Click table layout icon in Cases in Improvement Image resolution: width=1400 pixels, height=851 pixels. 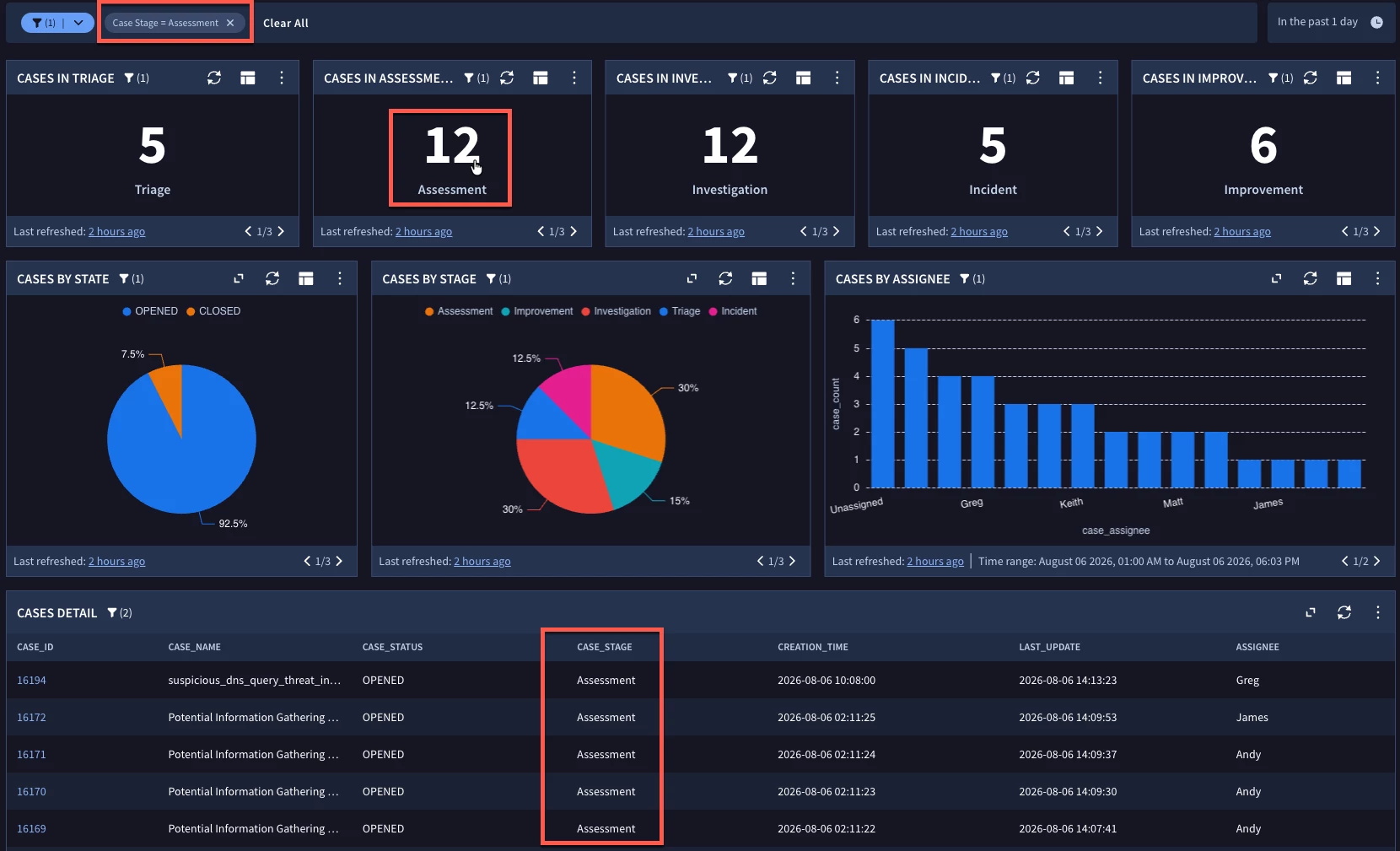(1344, 78)
